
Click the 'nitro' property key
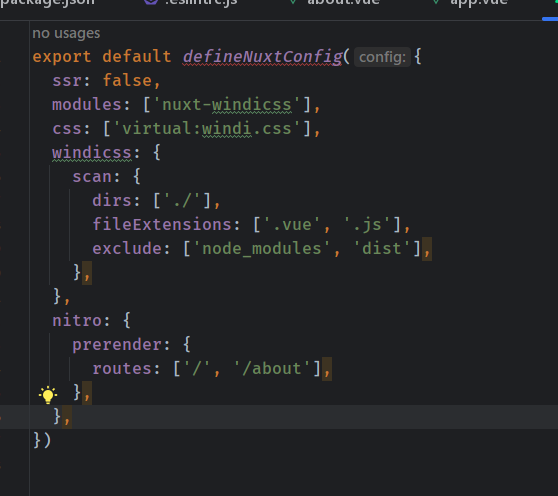tap(77, 321)
